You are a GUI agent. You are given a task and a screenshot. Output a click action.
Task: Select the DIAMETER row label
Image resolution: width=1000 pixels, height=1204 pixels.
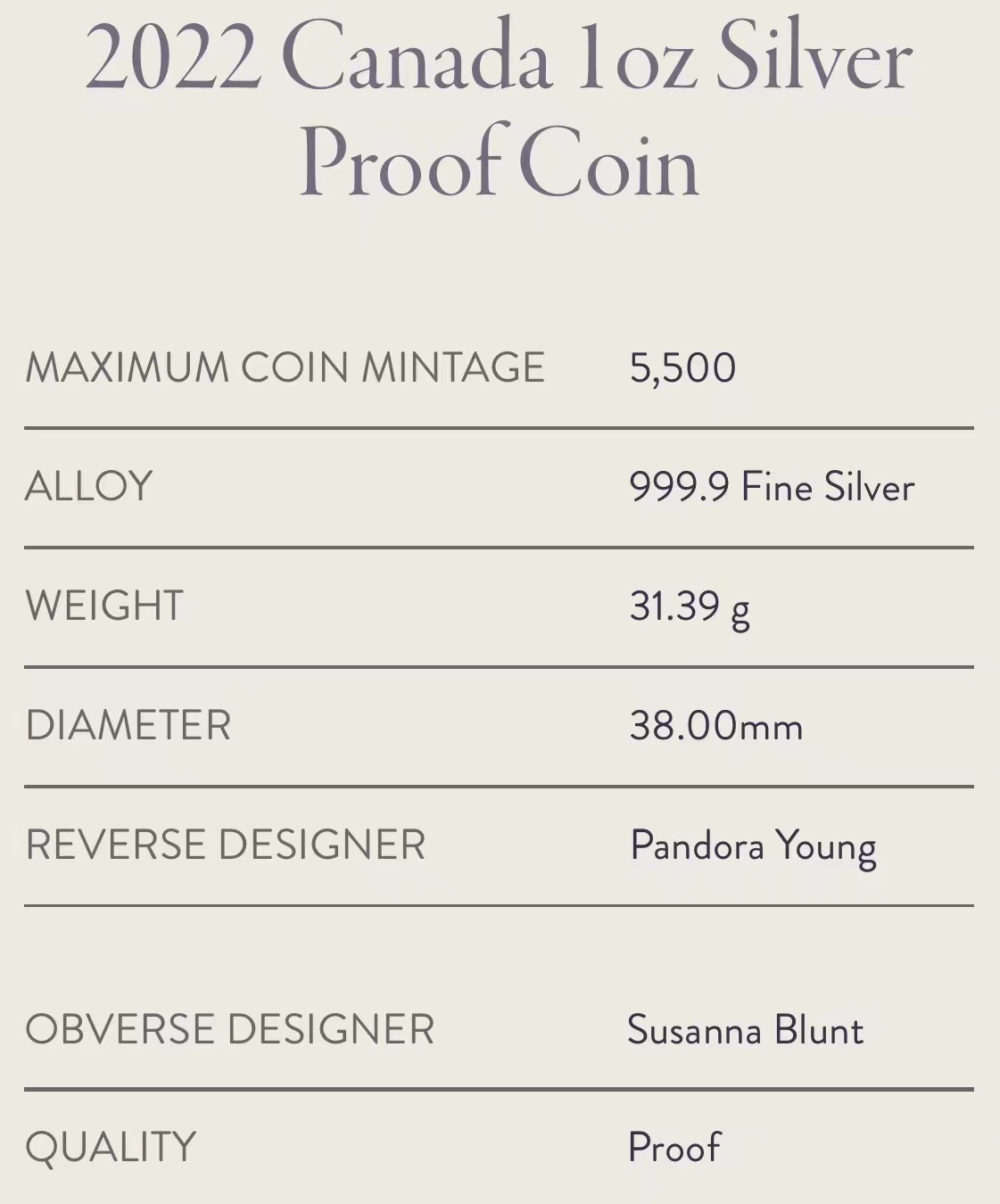(128, 725)
